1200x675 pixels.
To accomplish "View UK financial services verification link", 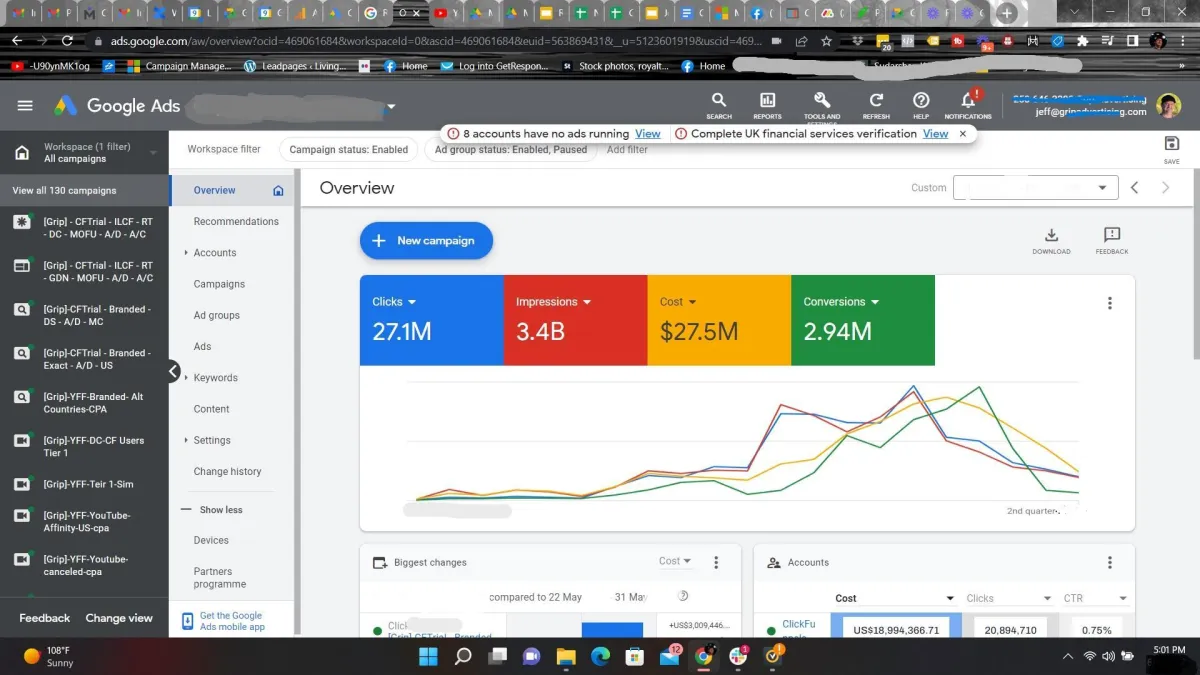I will point(935,133).
